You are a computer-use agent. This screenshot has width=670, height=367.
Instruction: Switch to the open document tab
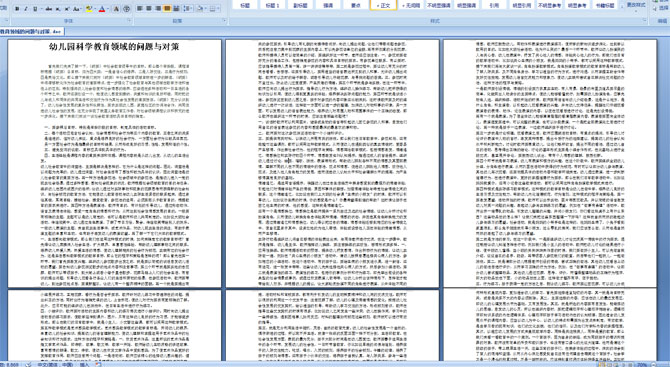point(31,32)
